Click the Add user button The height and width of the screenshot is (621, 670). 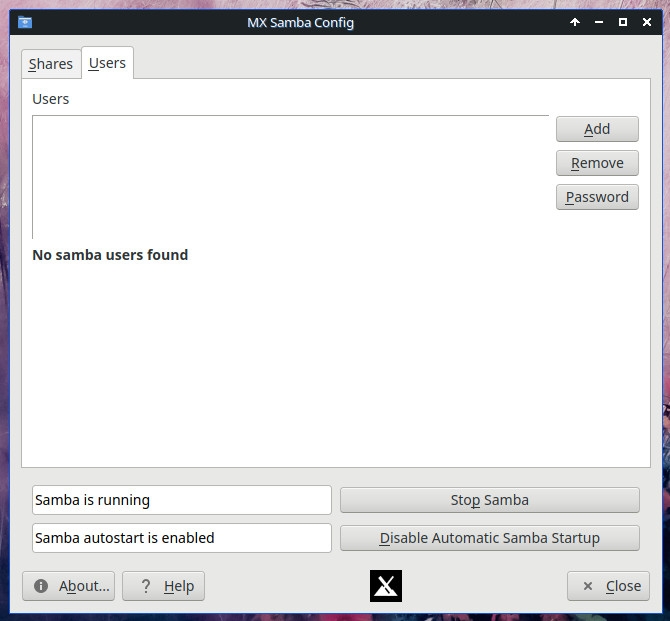point(597,129)
